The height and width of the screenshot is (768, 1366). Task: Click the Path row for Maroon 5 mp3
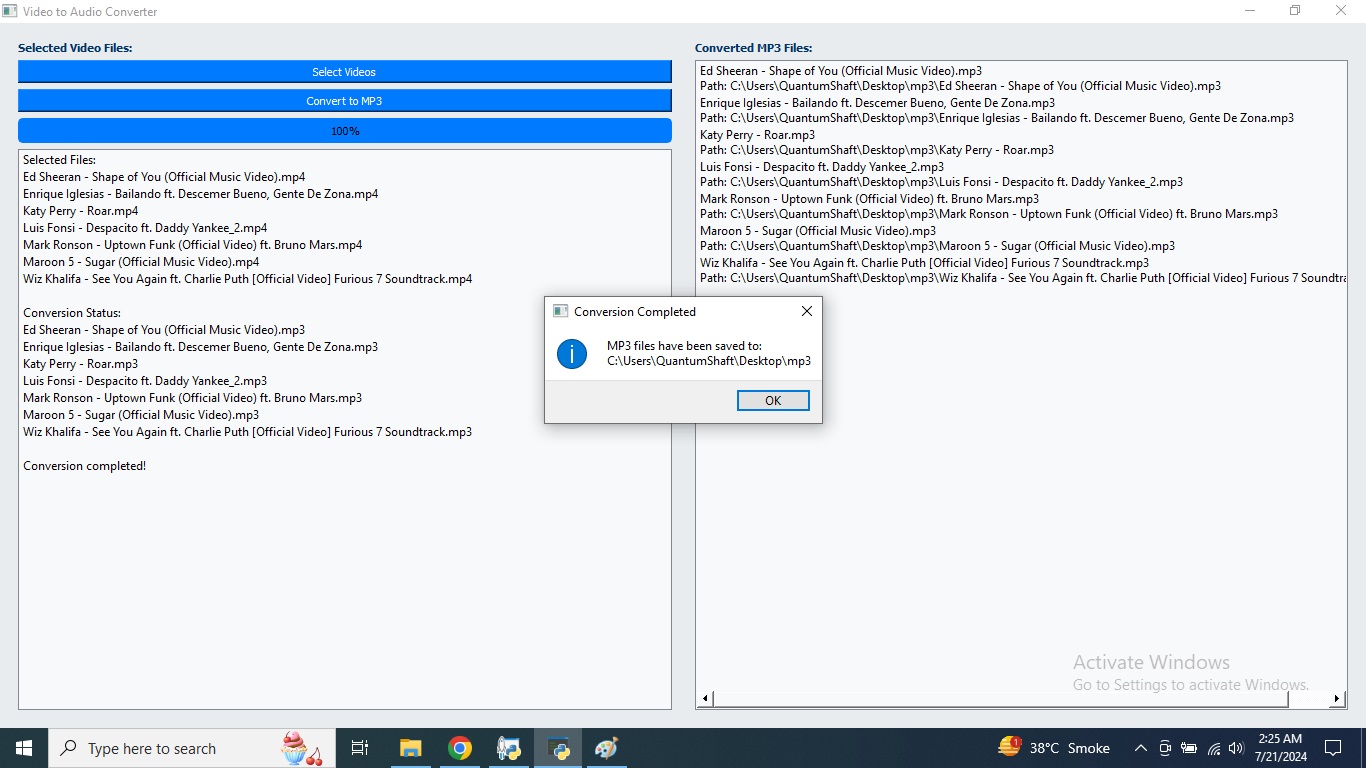pyautogui.click(x=937, y=246)
